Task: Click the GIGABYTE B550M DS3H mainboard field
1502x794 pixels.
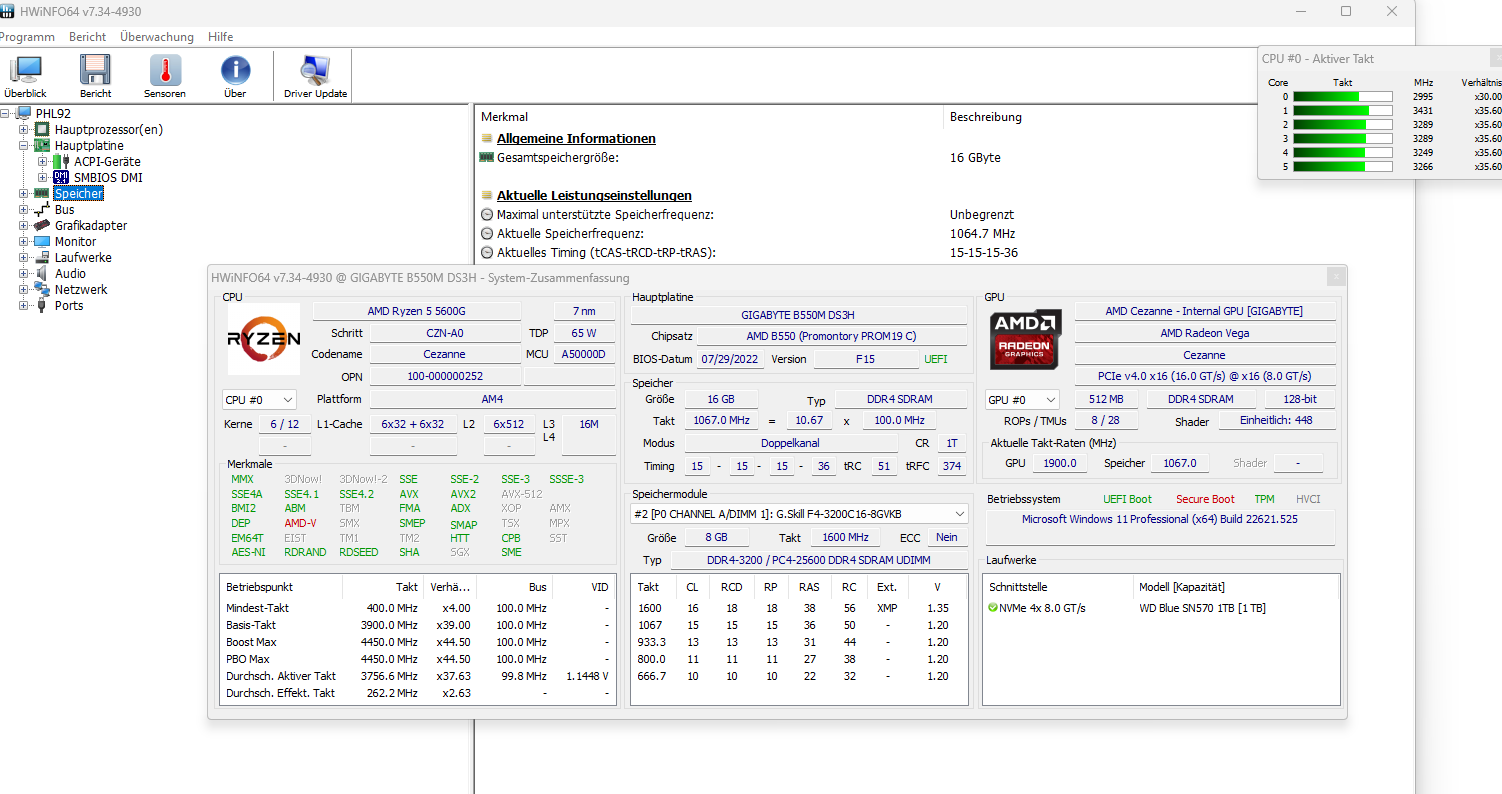Action: pos(798,315)
